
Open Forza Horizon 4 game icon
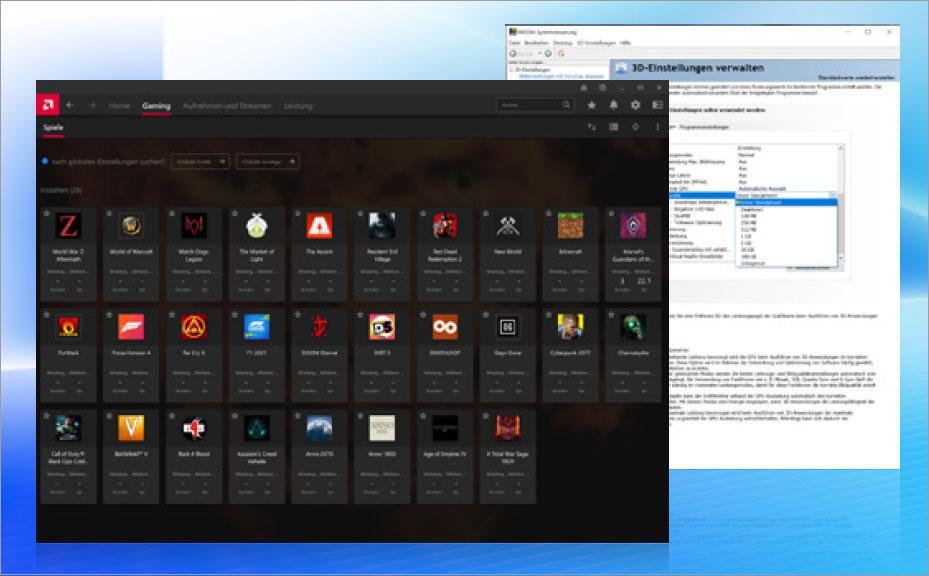click(131, 327)
